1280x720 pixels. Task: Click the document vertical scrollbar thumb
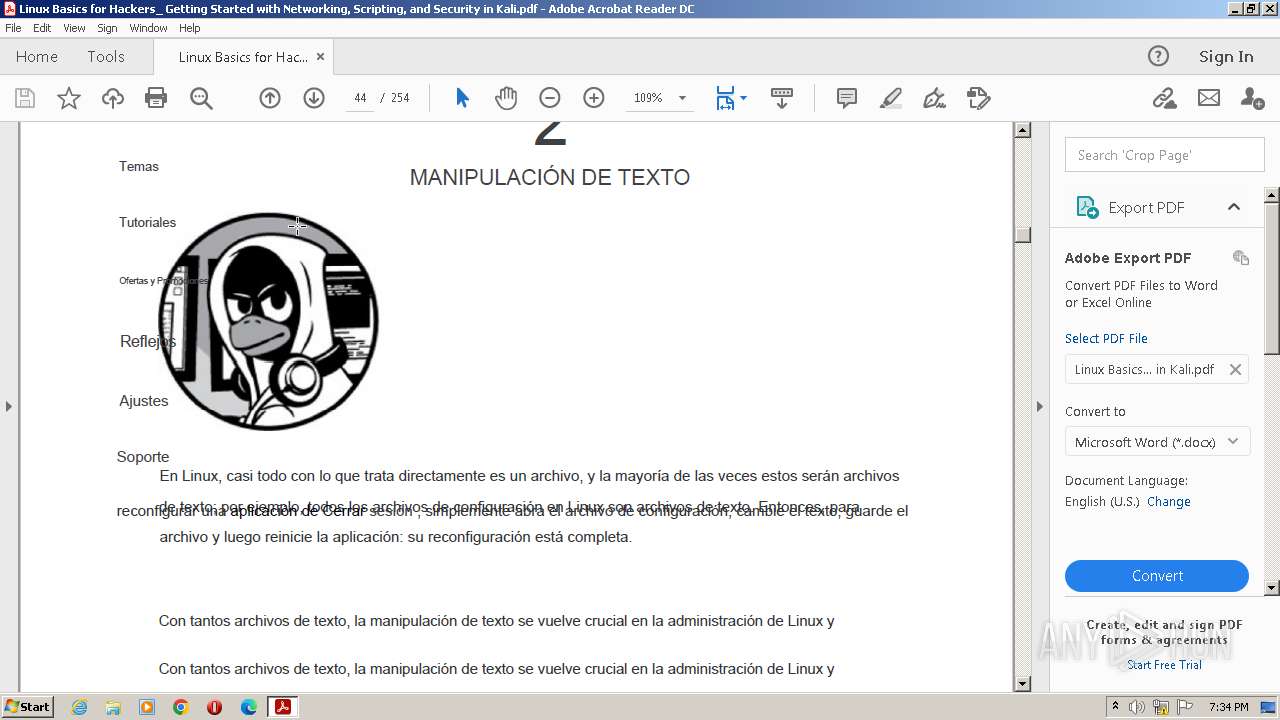pos(1022,234)
